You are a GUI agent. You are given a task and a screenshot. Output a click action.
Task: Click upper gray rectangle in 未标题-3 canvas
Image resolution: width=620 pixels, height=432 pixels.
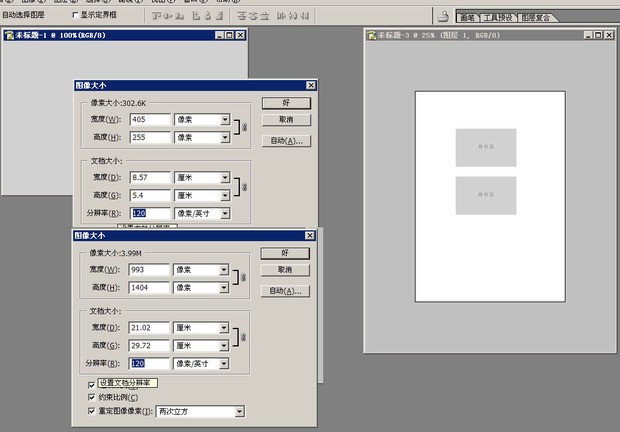[485, 147]
